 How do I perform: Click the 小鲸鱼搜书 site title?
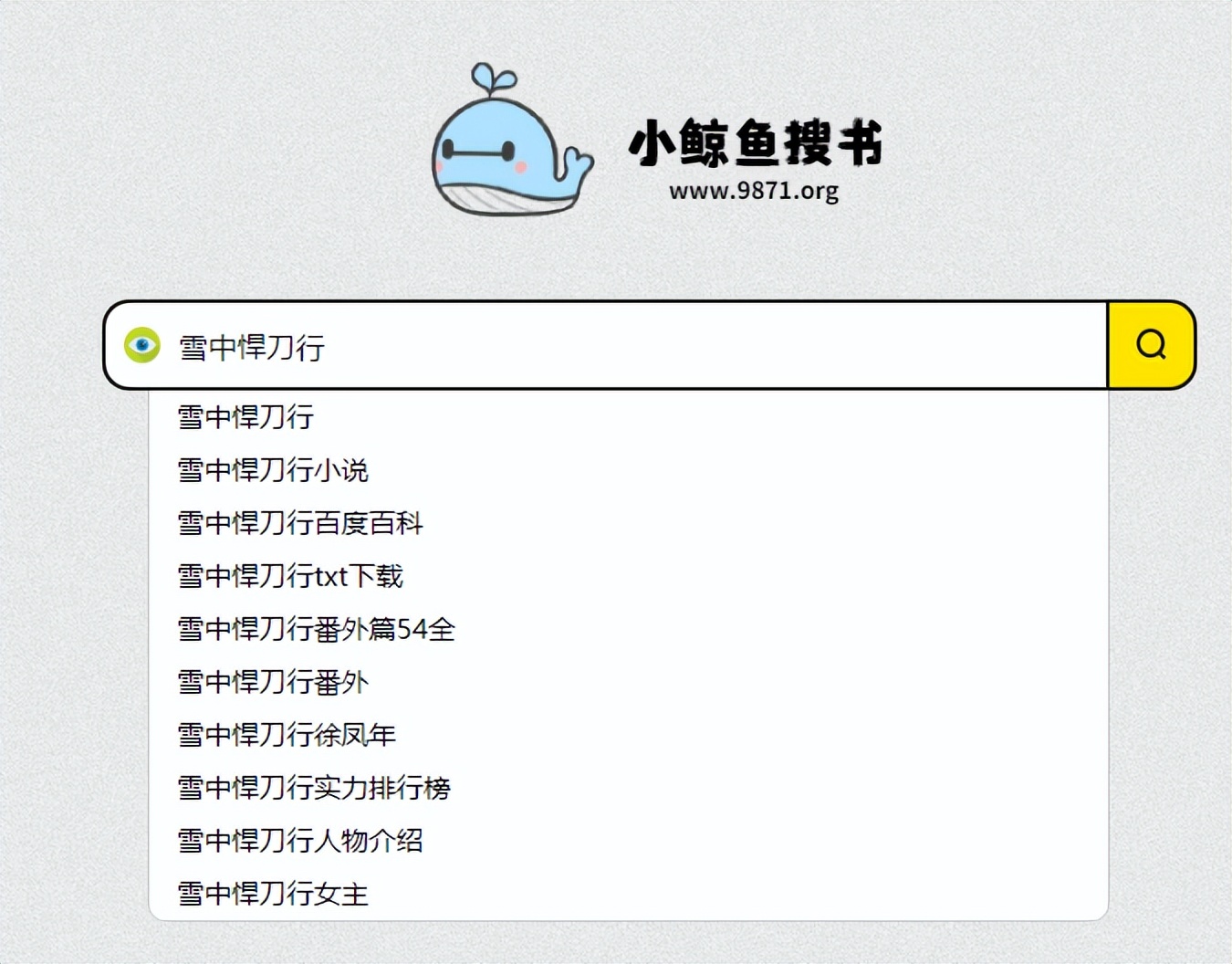coord(756,143)
